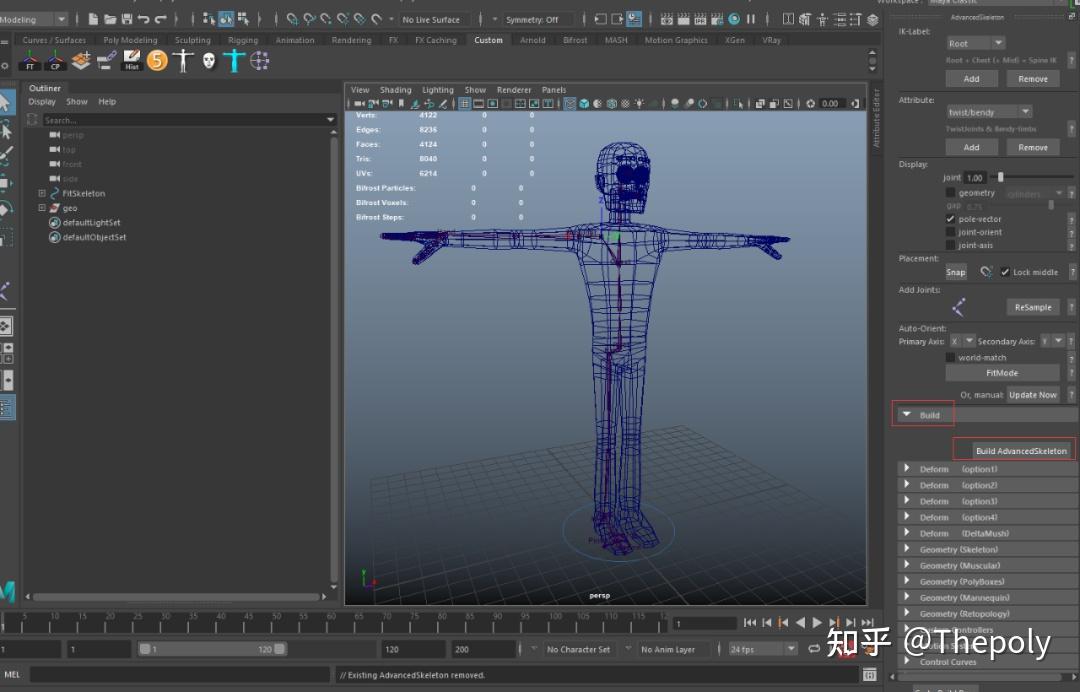Enable the joint-orient checkbox
Image resolution: width=1080 pixels, height=692 pixels.
[950, 232]
